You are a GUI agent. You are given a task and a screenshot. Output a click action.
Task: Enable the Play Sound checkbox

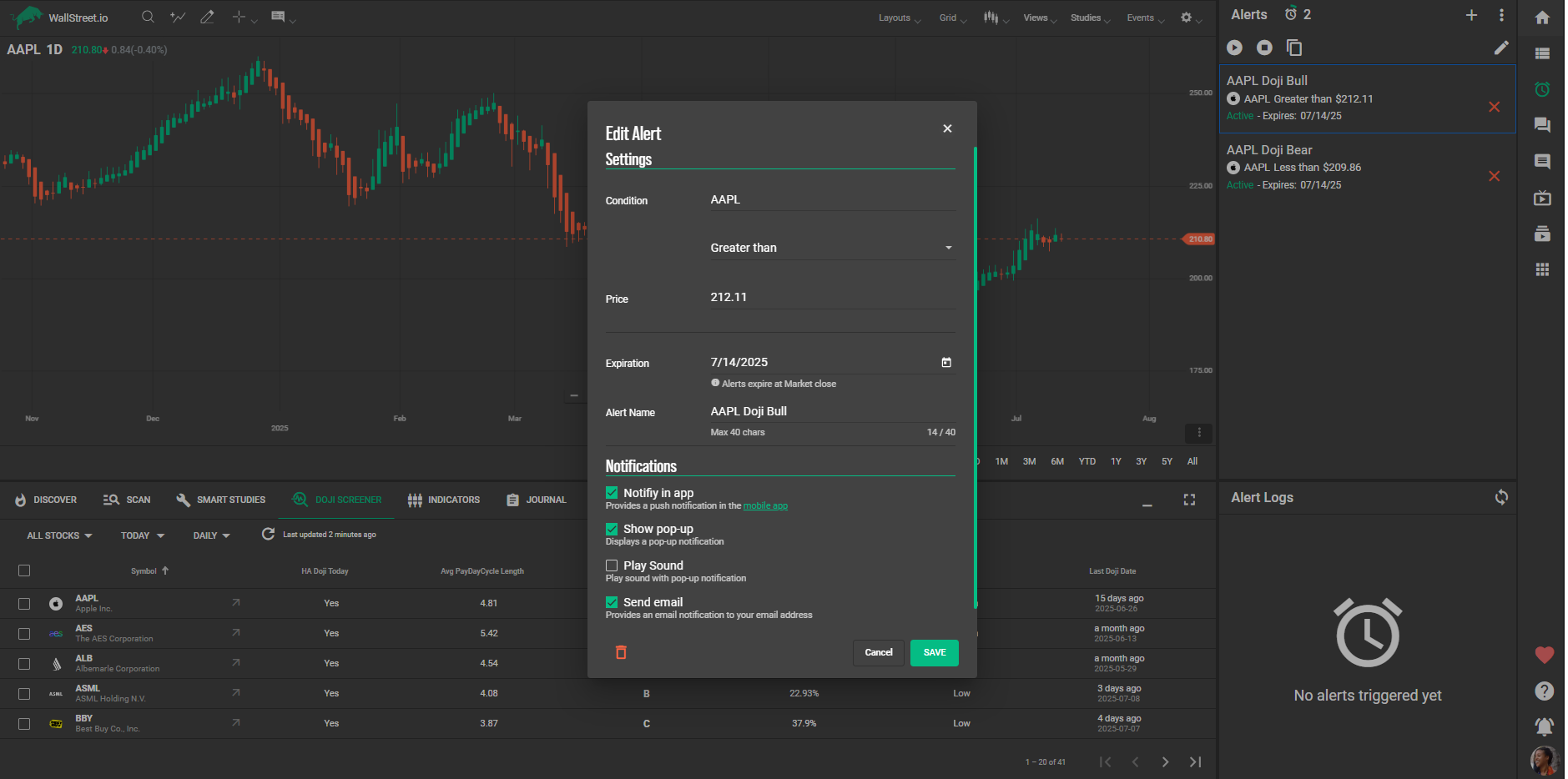612,565
